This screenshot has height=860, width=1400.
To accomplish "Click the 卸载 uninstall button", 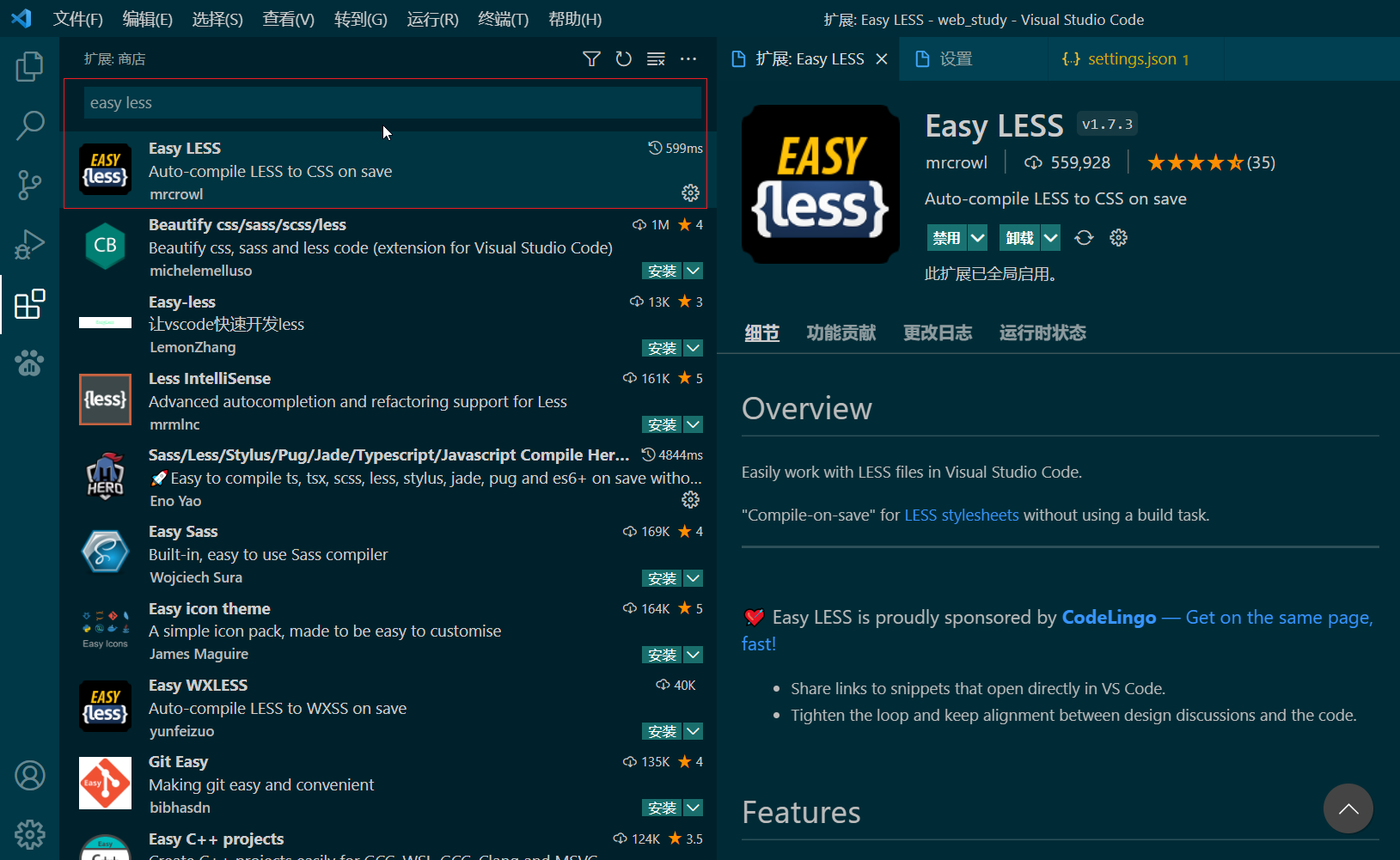I will tap(1020, 238).
